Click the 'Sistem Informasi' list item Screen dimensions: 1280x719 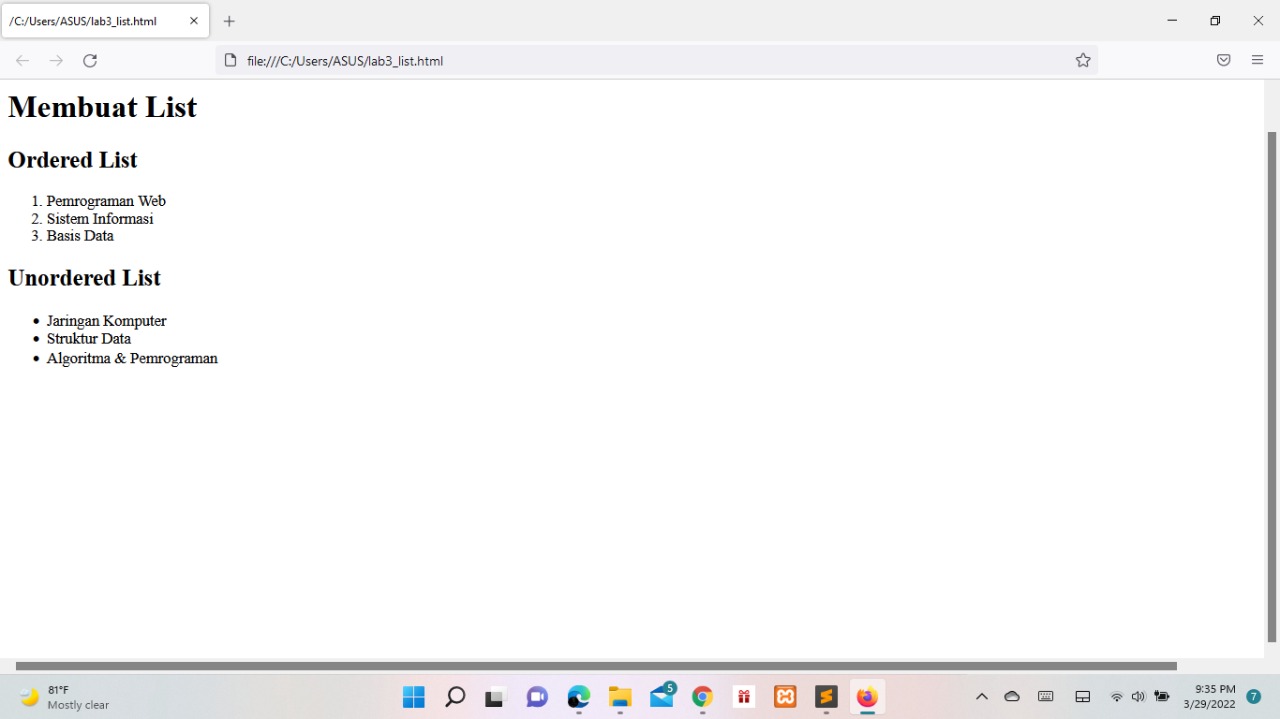click(x=100, y=219)
